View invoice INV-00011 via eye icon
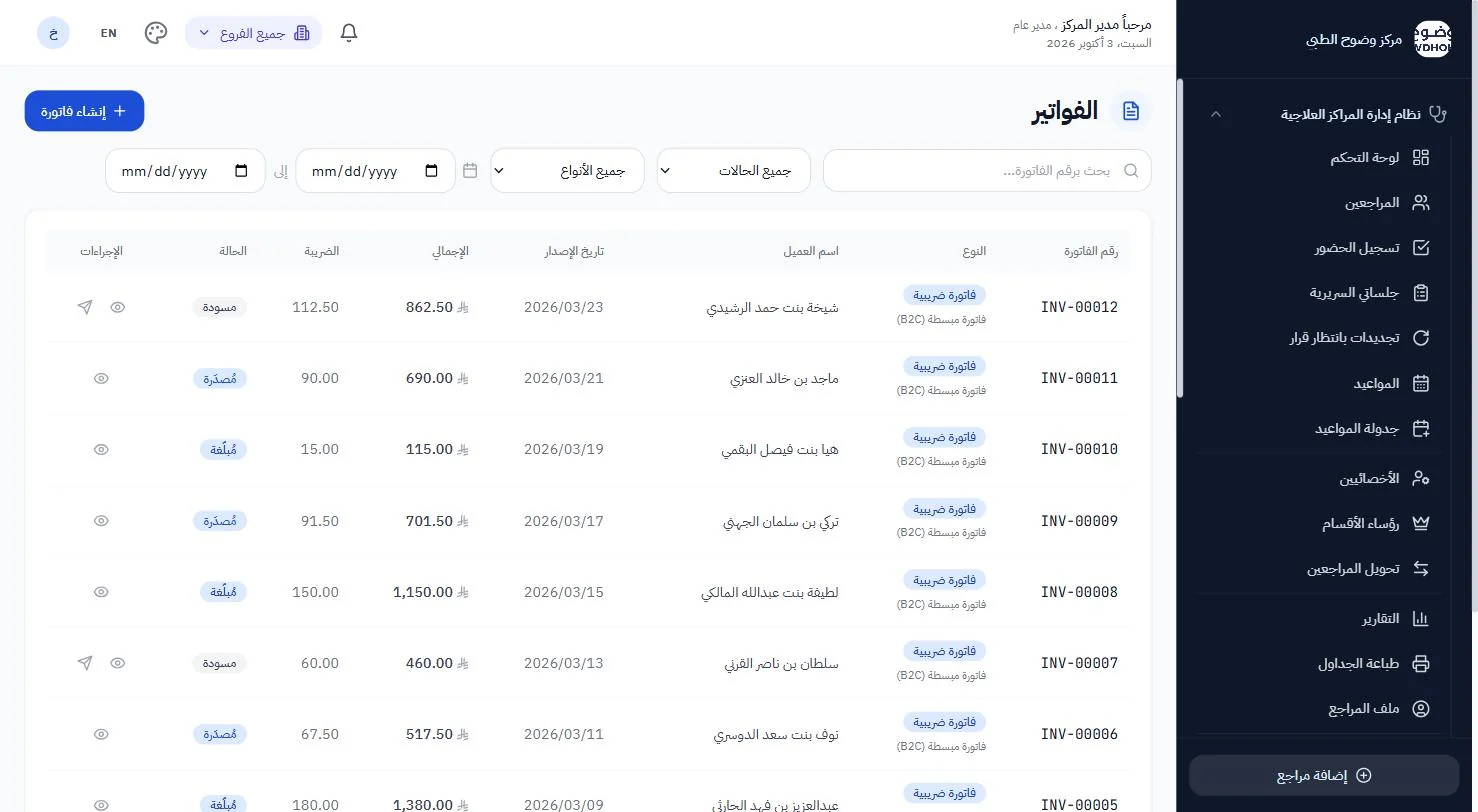 [101, 379]
